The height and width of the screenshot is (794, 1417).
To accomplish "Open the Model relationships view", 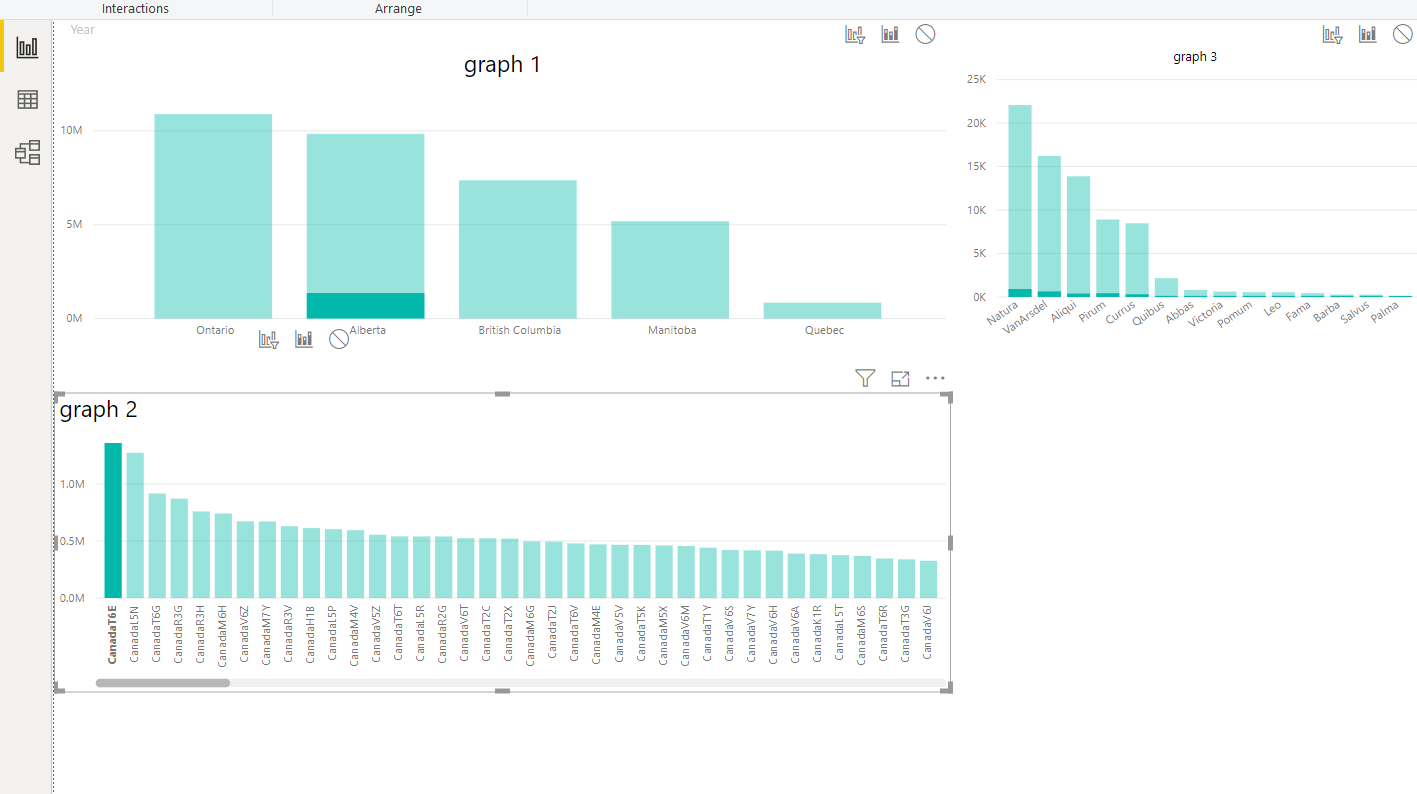I will point(28,152).
